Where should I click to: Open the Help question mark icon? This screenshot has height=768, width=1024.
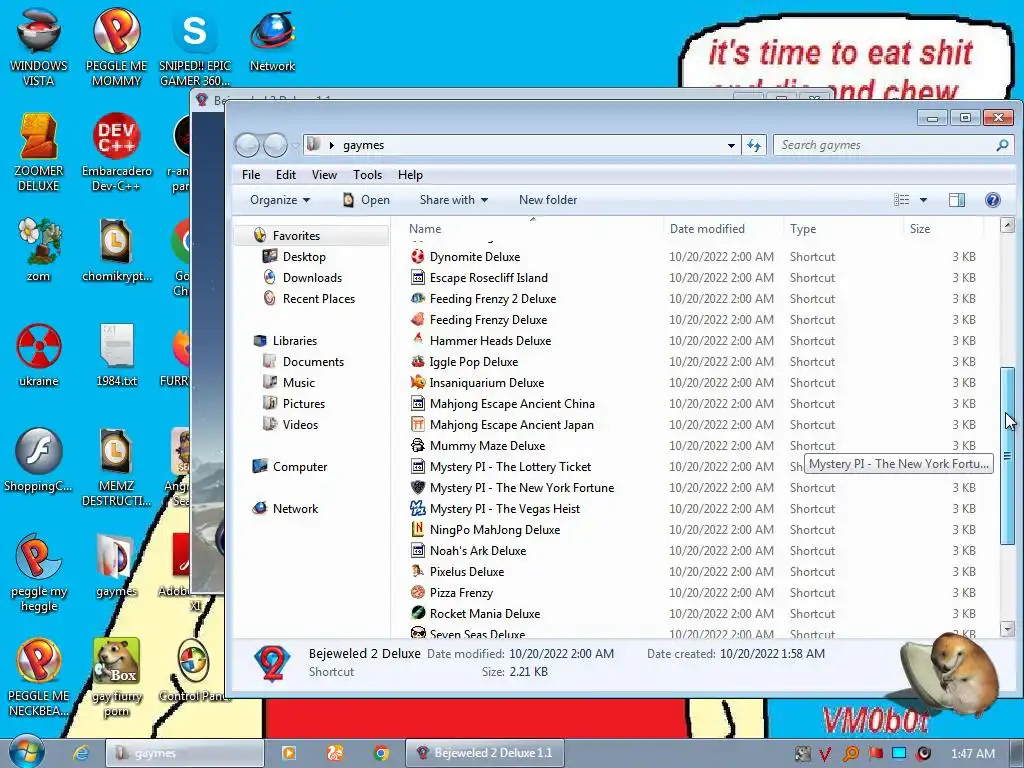pyautogui.click(x=993, y=200)
